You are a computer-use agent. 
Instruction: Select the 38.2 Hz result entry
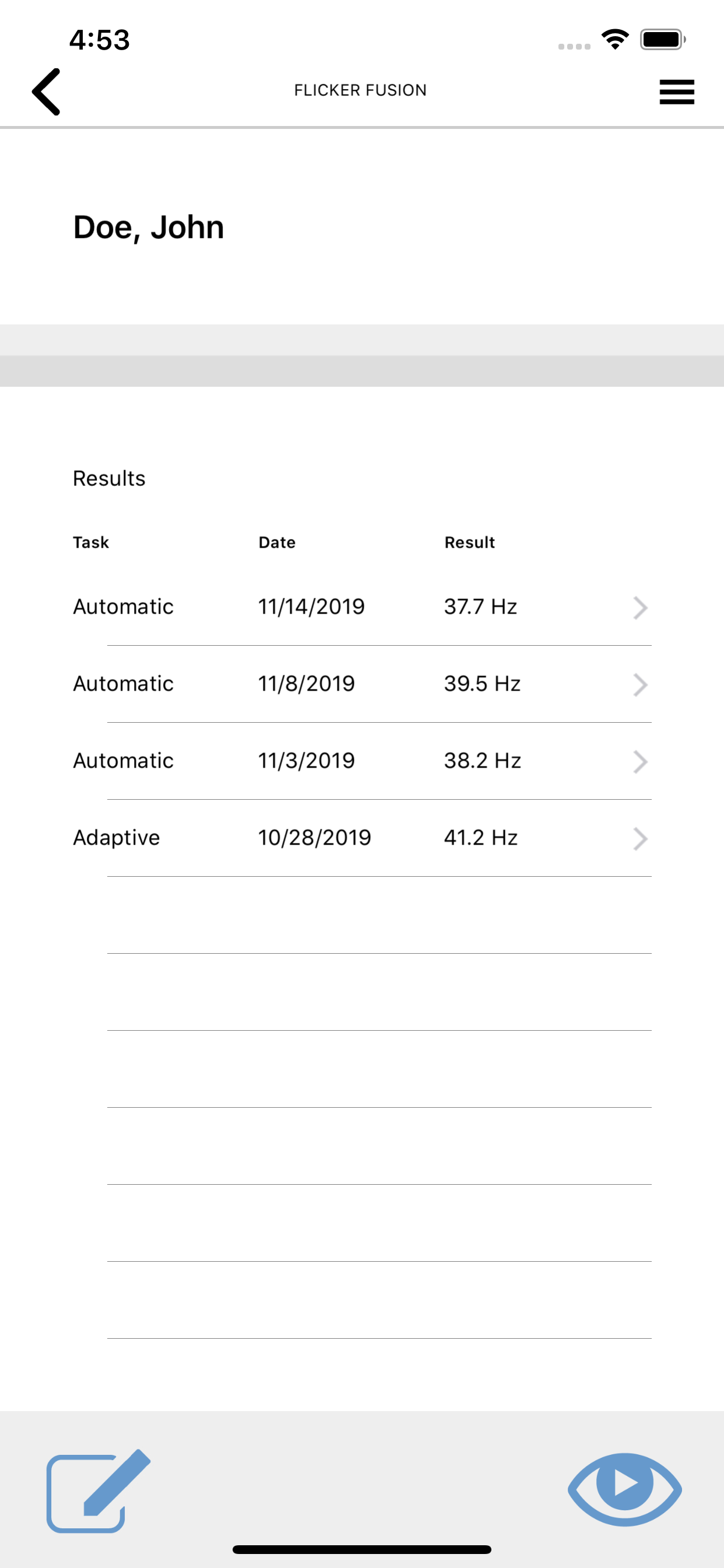[x=362, y=761]
